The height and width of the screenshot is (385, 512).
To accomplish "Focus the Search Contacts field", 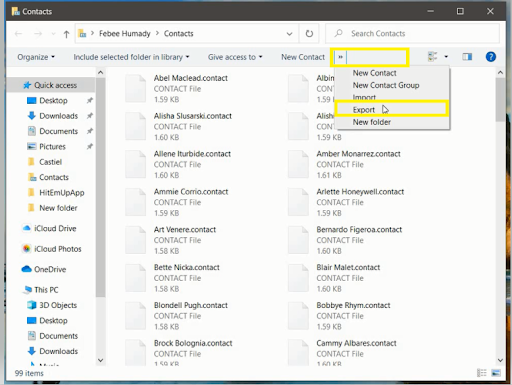I will pos(412,34).
